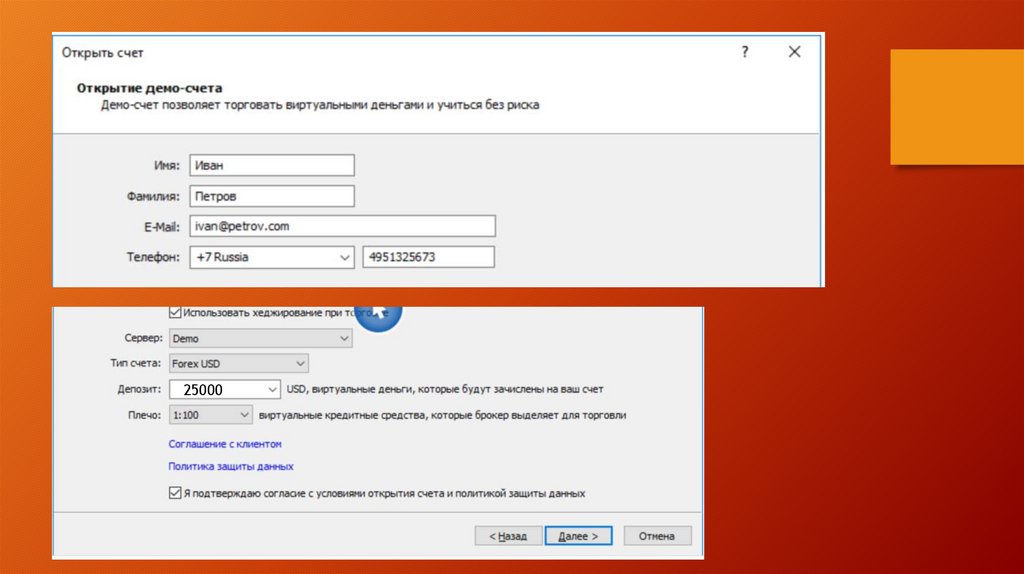
Task: Click the Отмена button
Action: 657,536
